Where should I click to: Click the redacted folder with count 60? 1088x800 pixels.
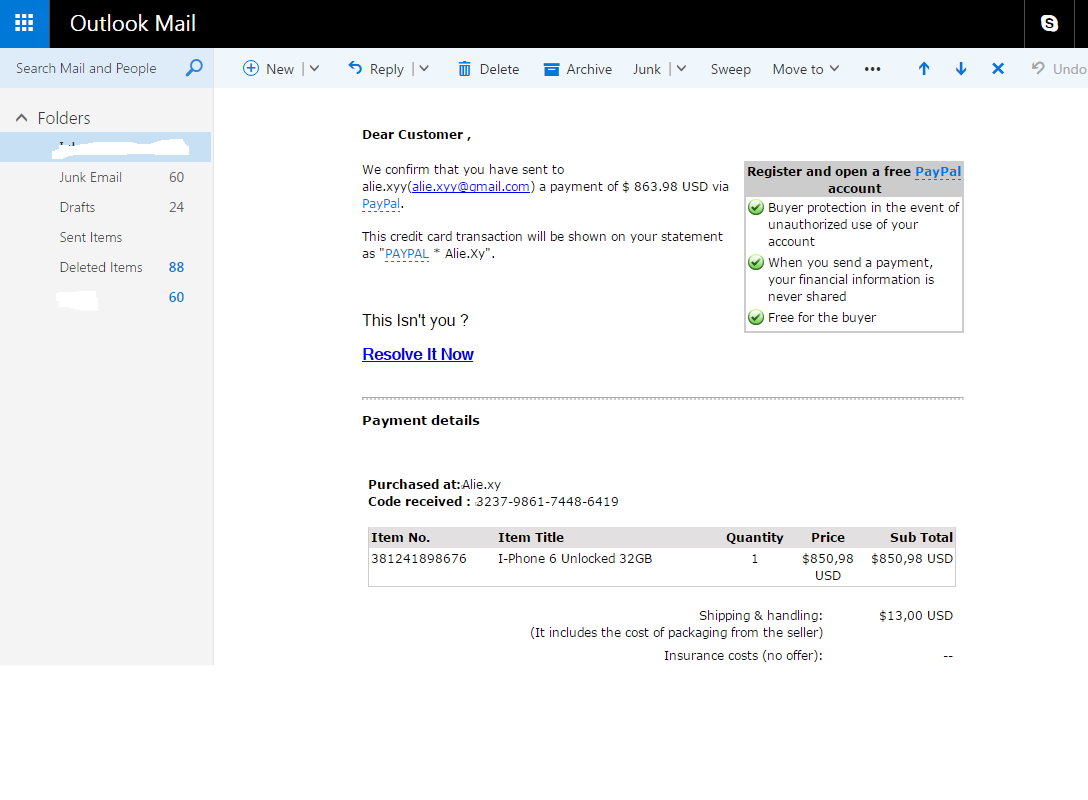point(105,297)
